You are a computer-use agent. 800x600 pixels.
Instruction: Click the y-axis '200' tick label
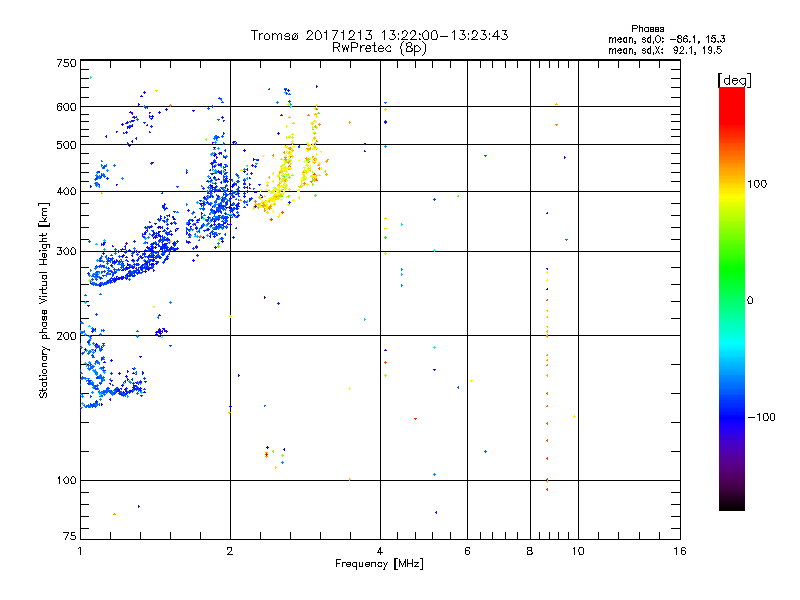point(66,336)
